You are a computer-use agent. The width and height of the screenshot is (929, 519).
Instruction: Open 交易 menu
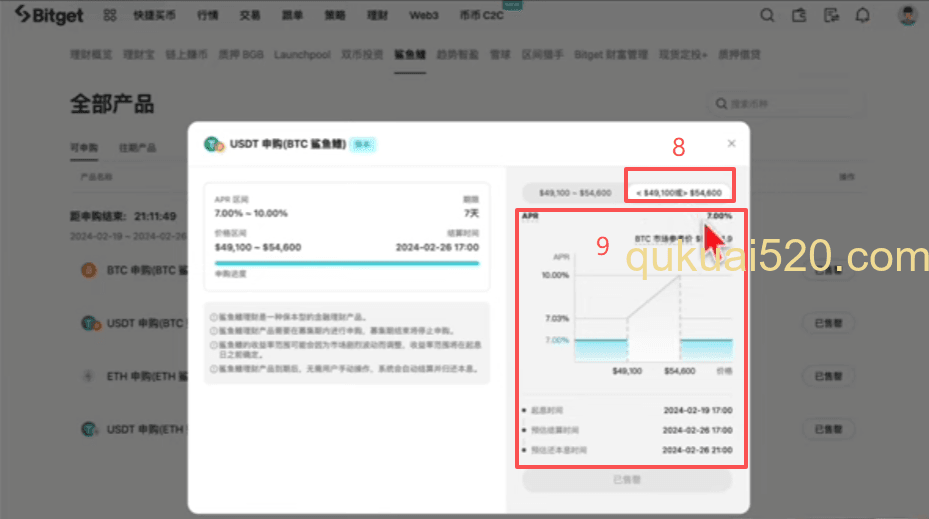tap(250, 15)
